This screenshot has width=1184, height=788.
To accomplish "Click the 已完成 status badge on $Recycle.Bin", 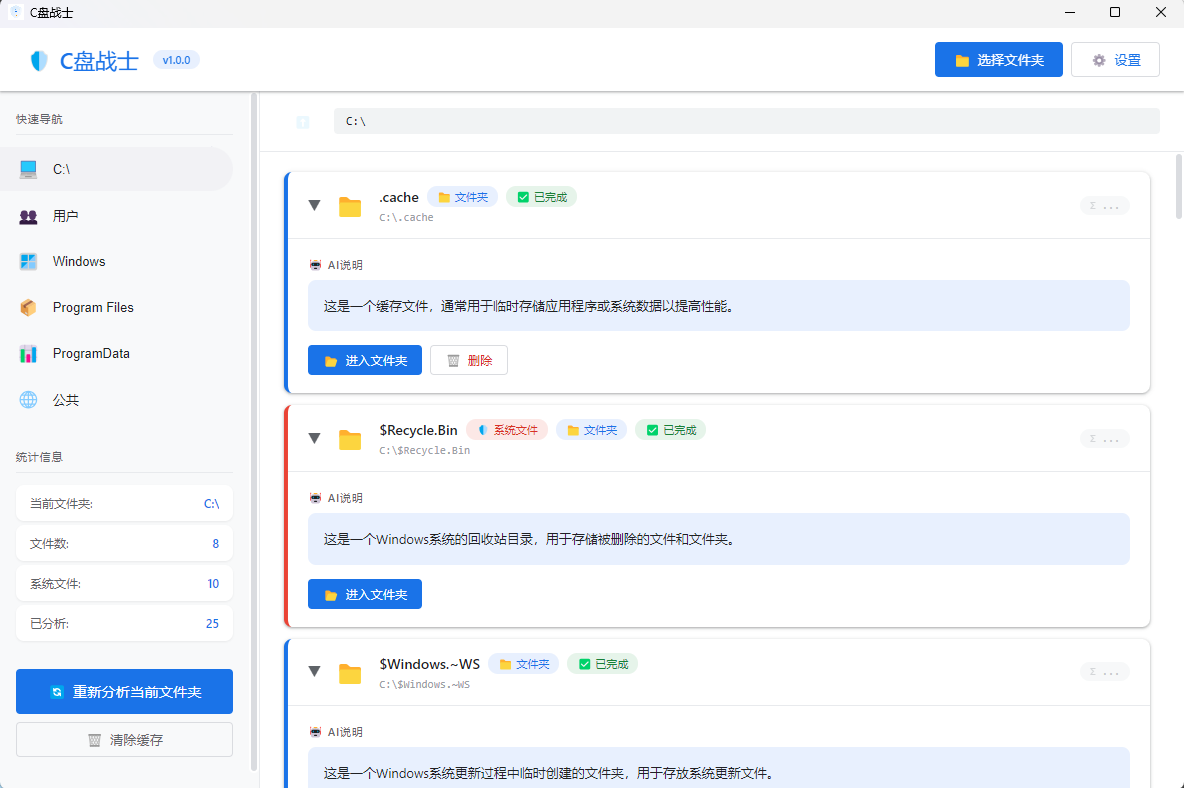I will pyautogui.click(x=671, y=430).
